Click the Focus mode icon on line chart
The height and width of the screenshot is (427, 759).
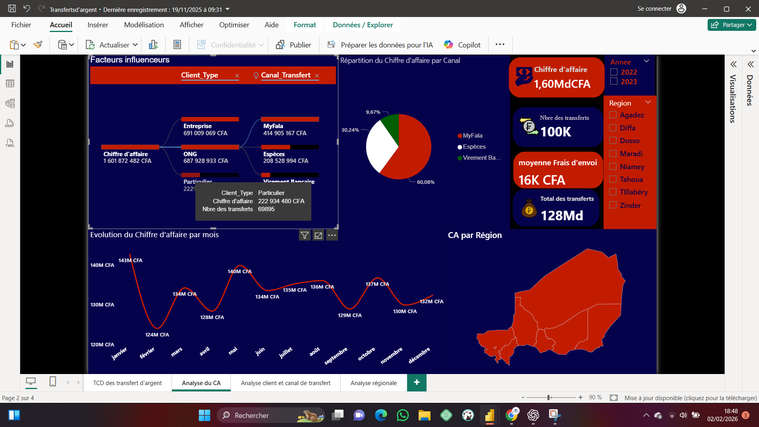point(318,235)
